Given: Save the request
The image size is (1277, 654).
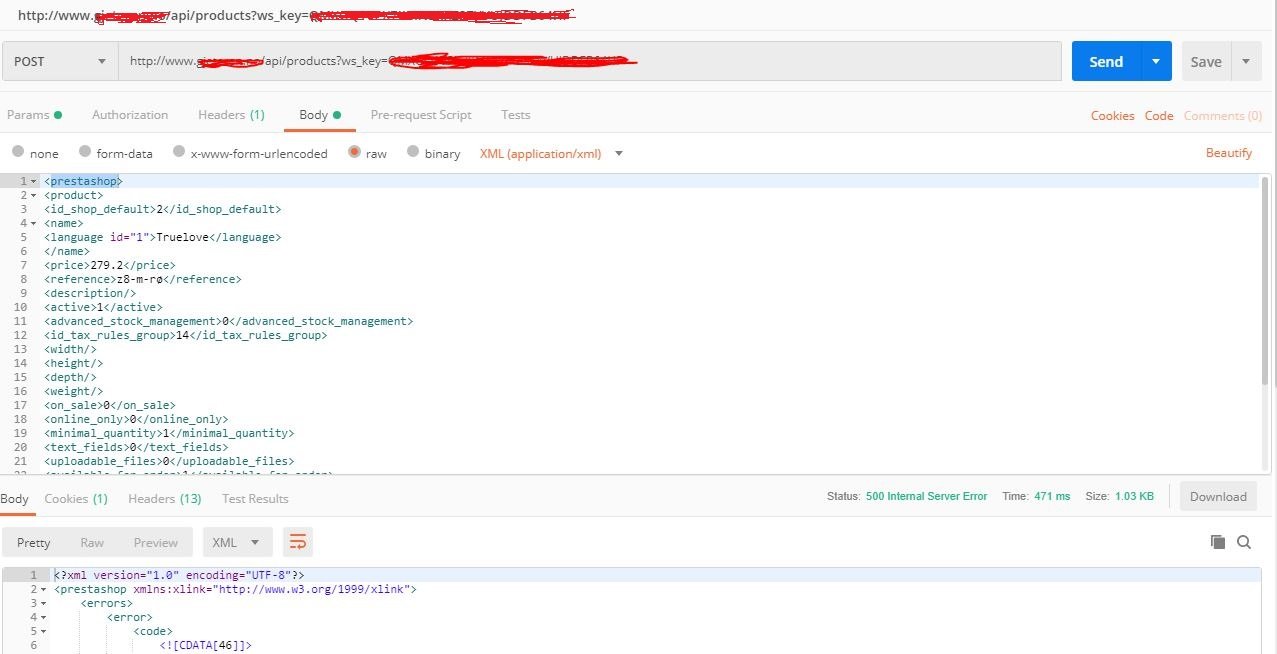Looking at the screenshot, I should click(1206, 61).
